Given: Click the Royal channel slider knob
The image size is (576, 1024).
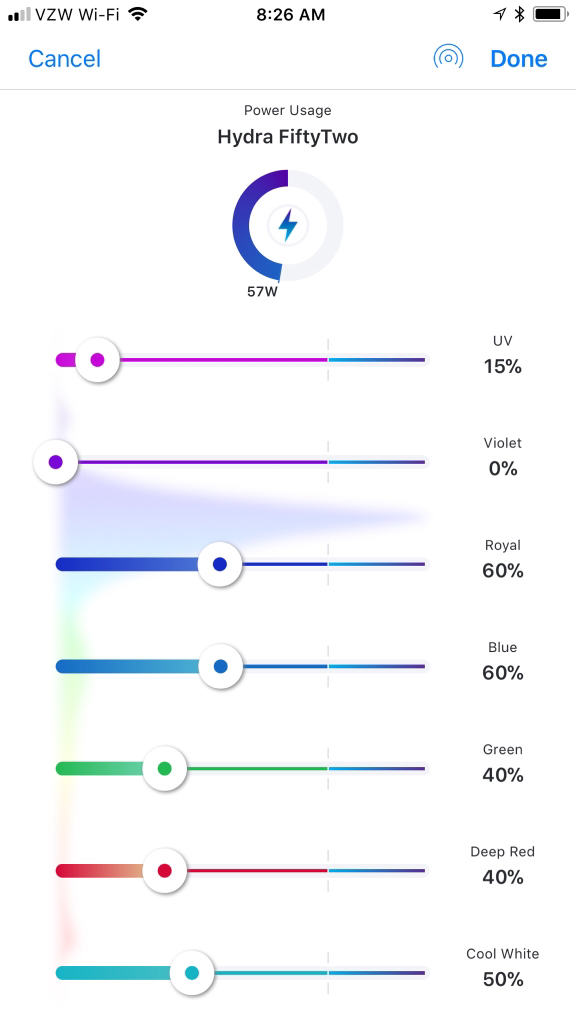Looking at the screenshot, I should [220, 564].
